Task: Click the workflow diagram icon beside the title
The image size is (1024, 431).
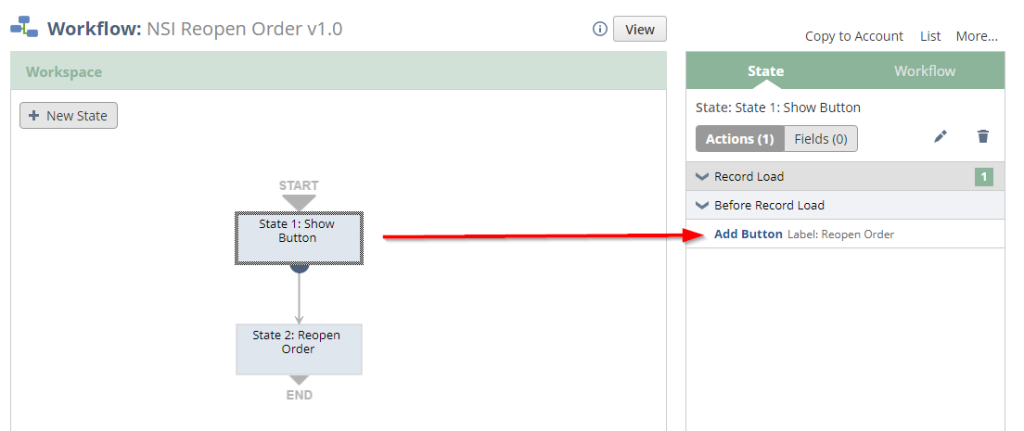Action: tap(24, 27)
